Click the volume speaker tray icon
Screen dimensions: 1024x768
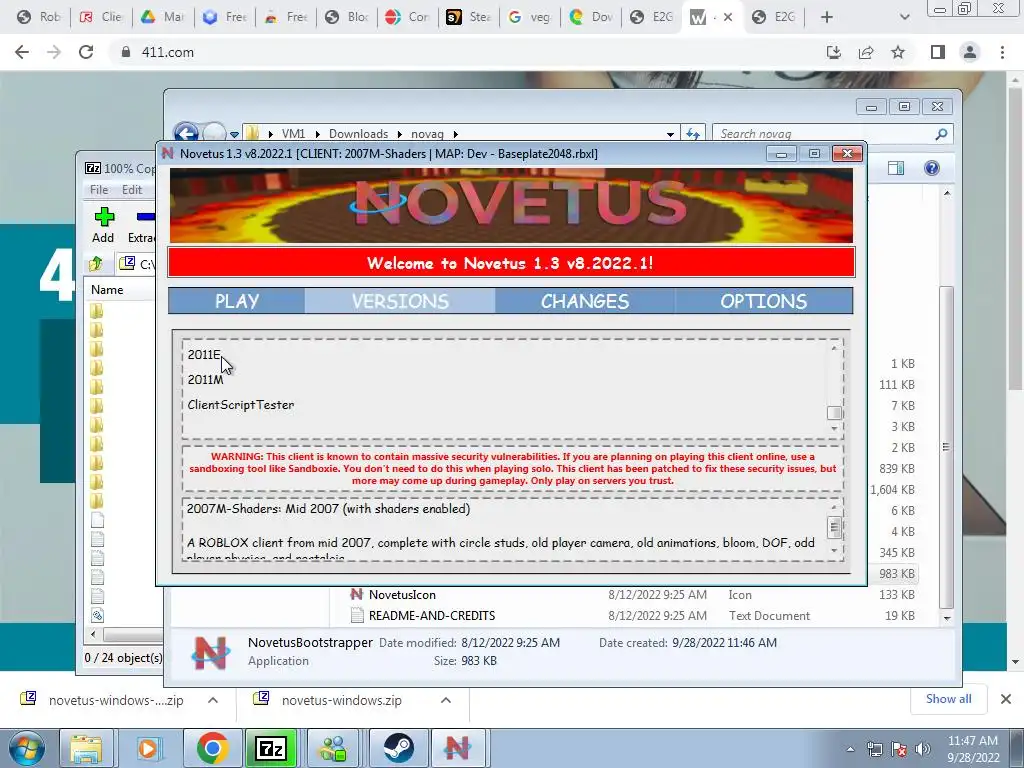(922, 749)
